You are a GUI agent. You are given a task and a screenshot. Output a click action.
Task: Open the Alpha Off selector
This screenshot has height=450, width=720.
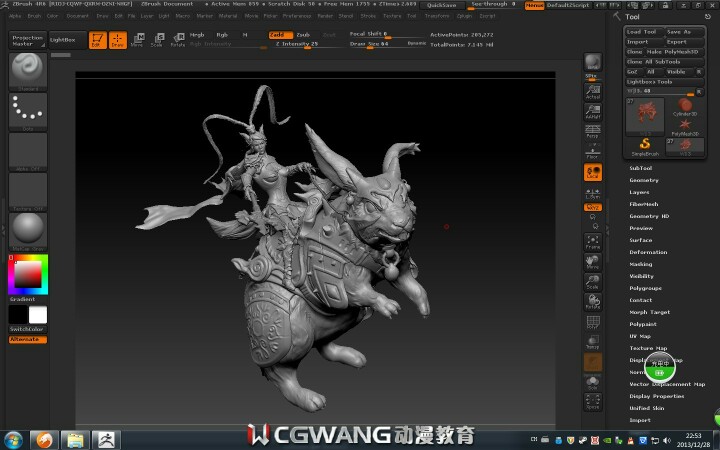28,152
